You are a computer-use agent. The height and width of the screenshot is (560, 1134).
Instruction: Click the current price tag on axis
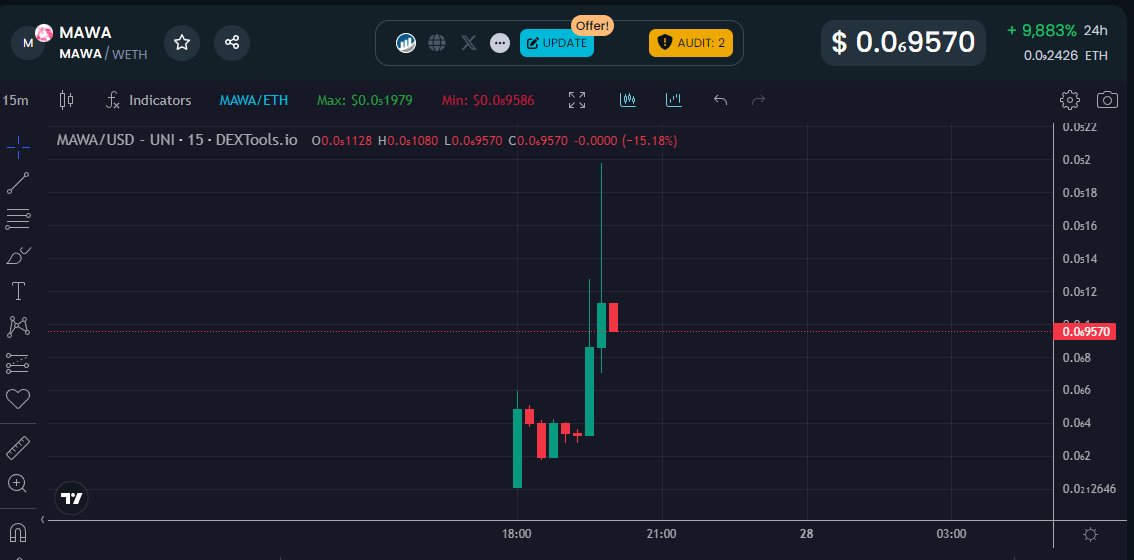coord(1085,331)
